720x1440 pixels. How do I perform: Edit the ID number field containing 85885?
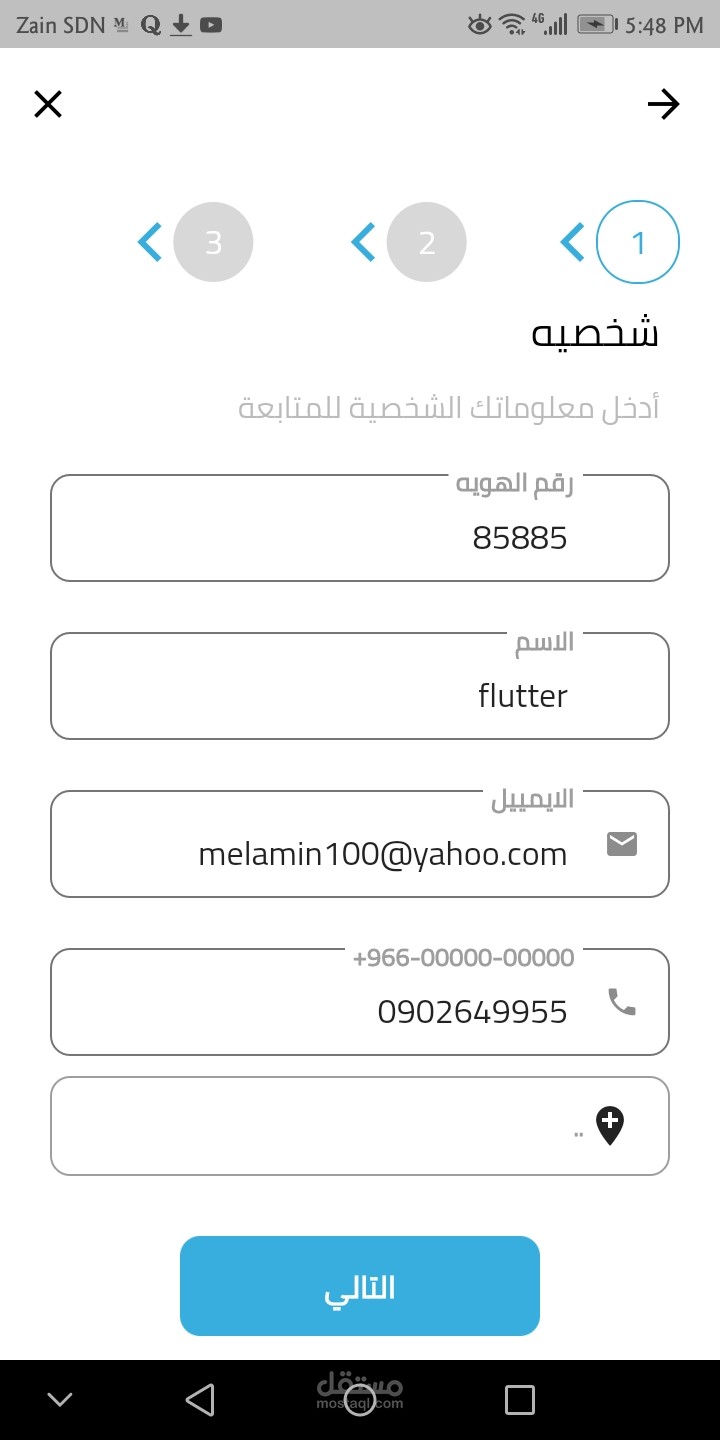coord(360,538)
